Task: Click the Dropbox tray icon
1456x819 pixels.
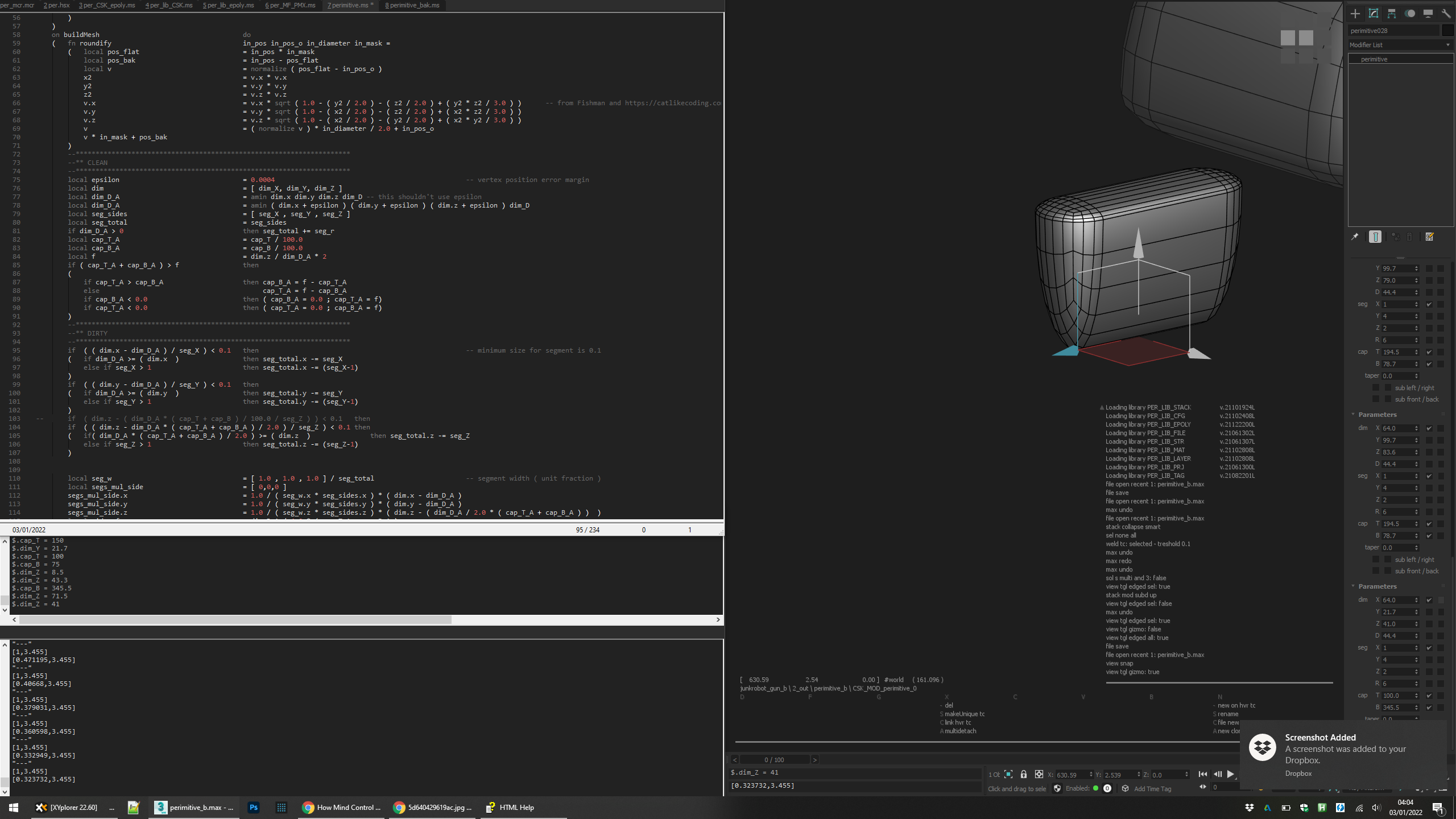Action: tap(1250, 808)
